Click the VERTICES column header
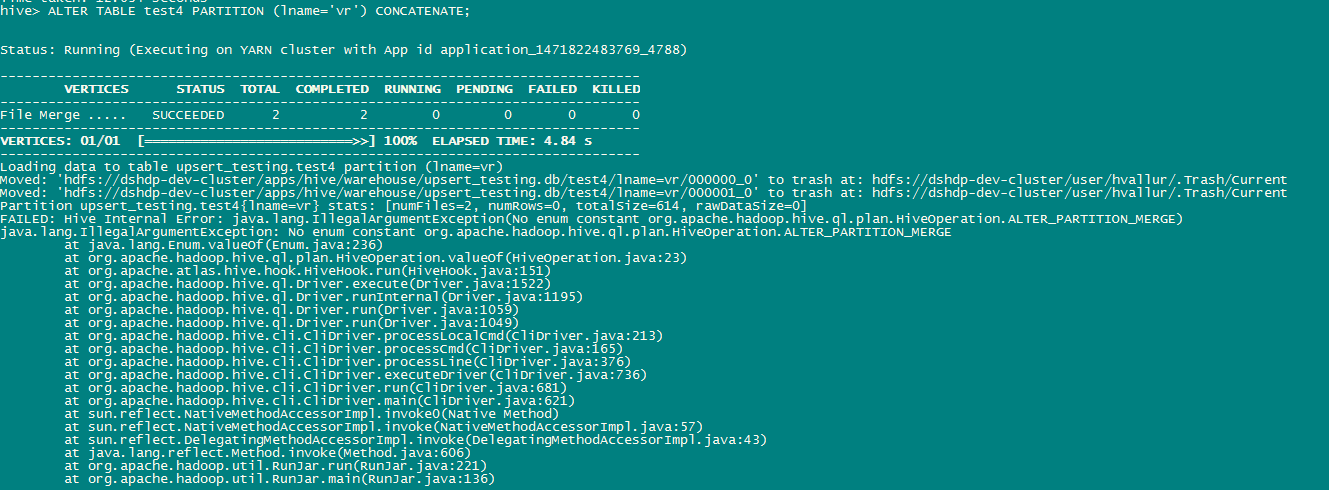Image resolution: width=1329 pixels, height=490 pixels. 96,89
